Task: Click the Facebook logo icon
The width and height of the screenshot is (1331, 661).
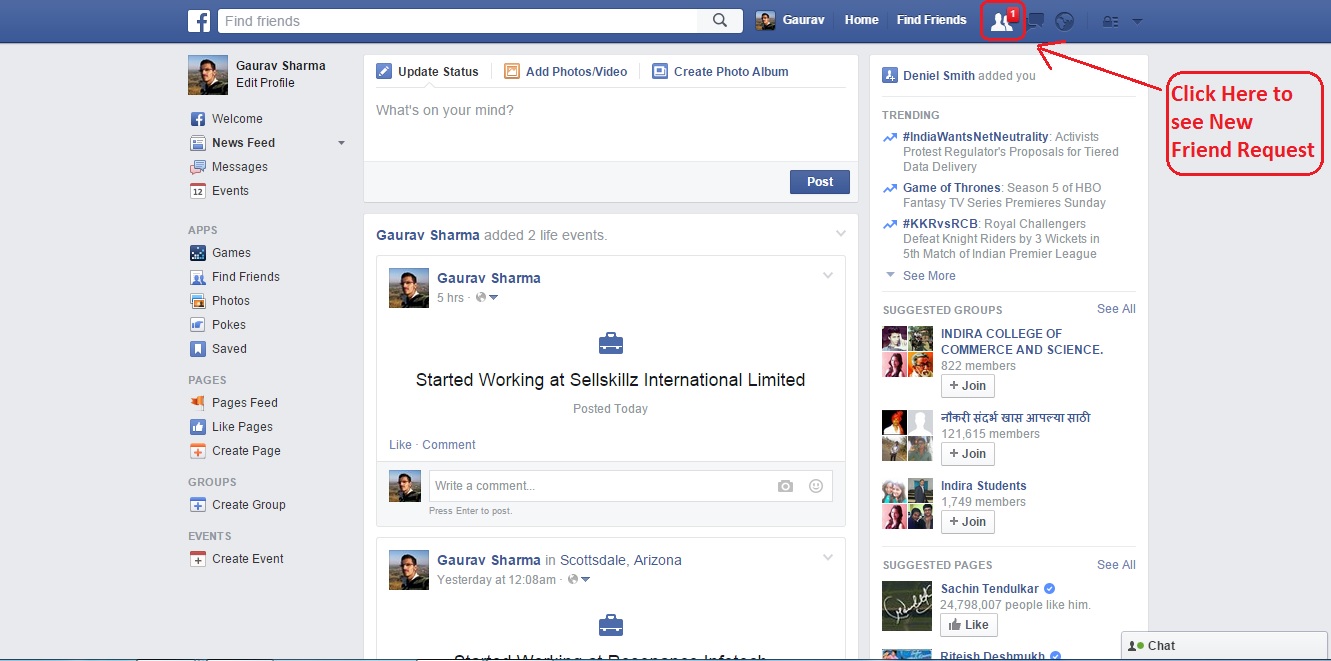Action: [199, 20]
